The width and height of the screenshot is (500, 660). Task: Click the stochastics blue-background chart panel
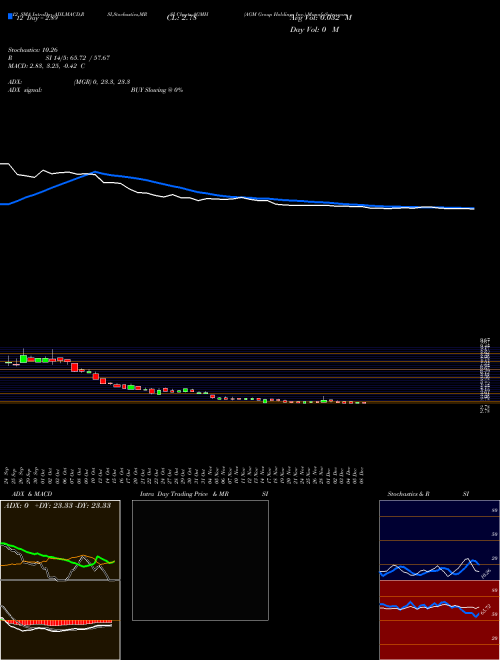(439, 540)
